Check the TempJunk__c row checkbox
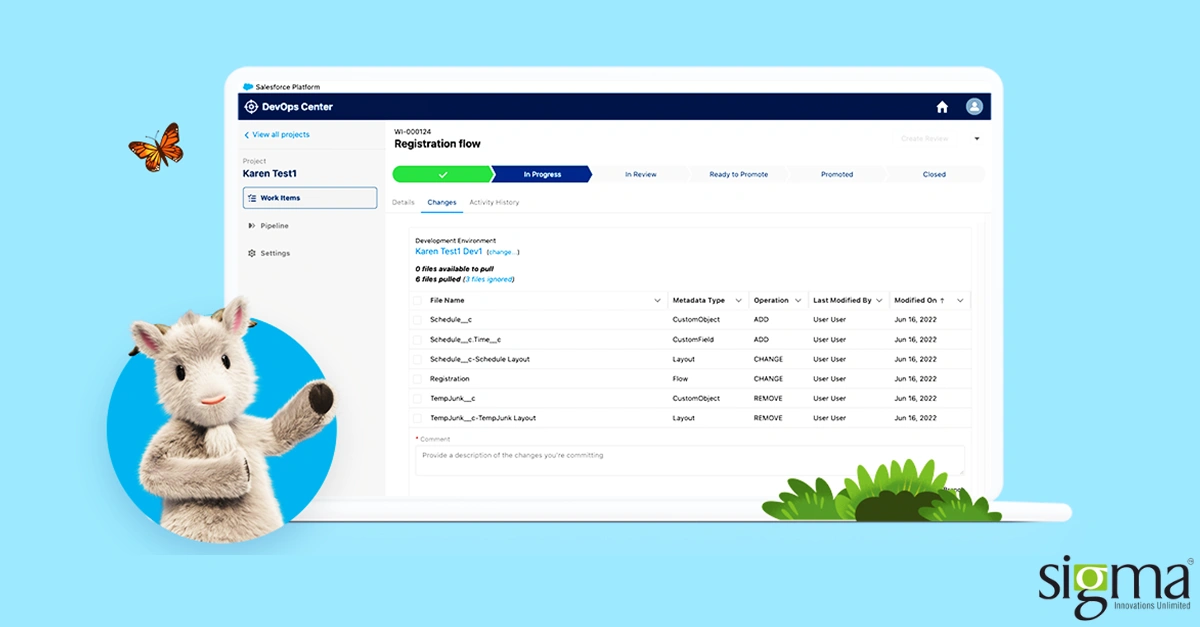Image resolution: width=1200 pixels, height=627 pixels. [x=417, y=398]
